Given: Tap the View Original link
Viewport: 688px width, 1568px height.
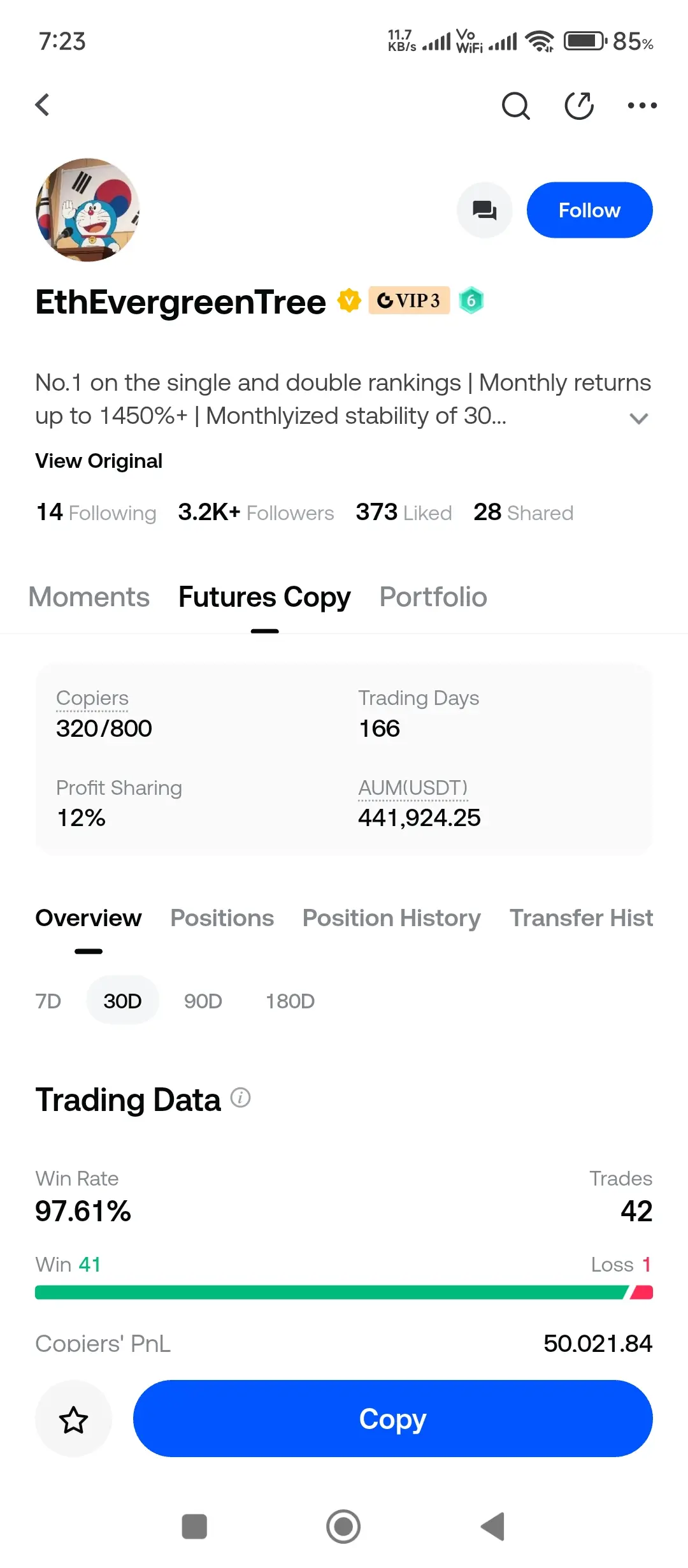Looking at the screenshot, I should coord(99,461).
